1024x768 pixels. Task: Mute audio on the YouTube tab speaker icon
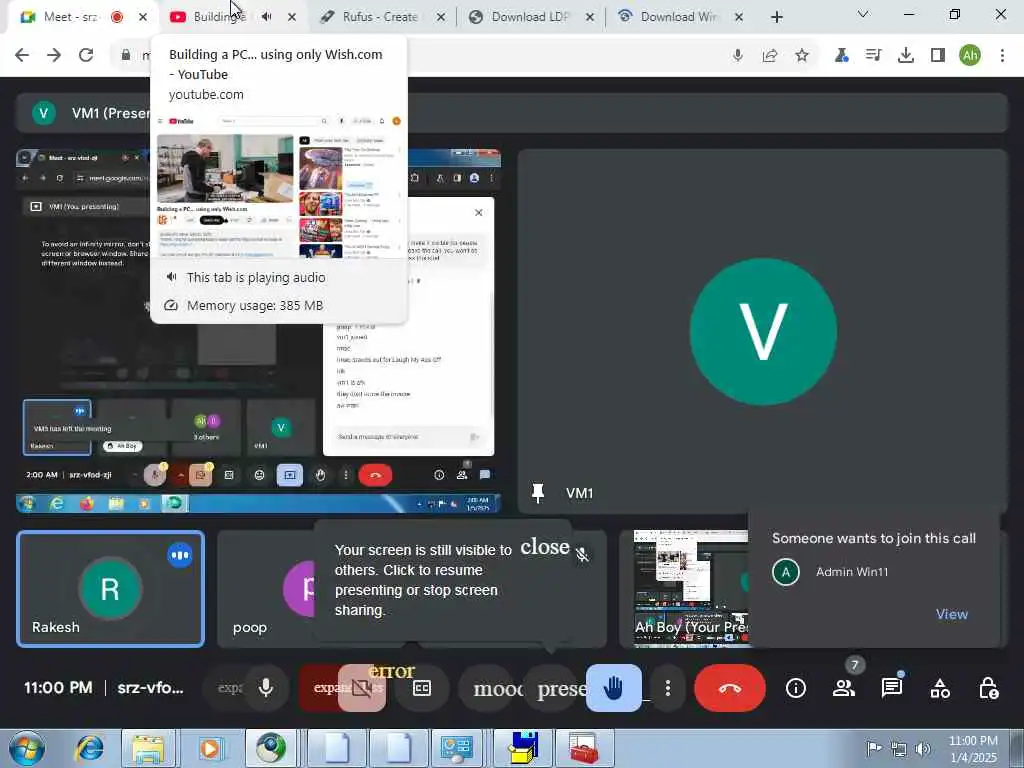point(266,17)
